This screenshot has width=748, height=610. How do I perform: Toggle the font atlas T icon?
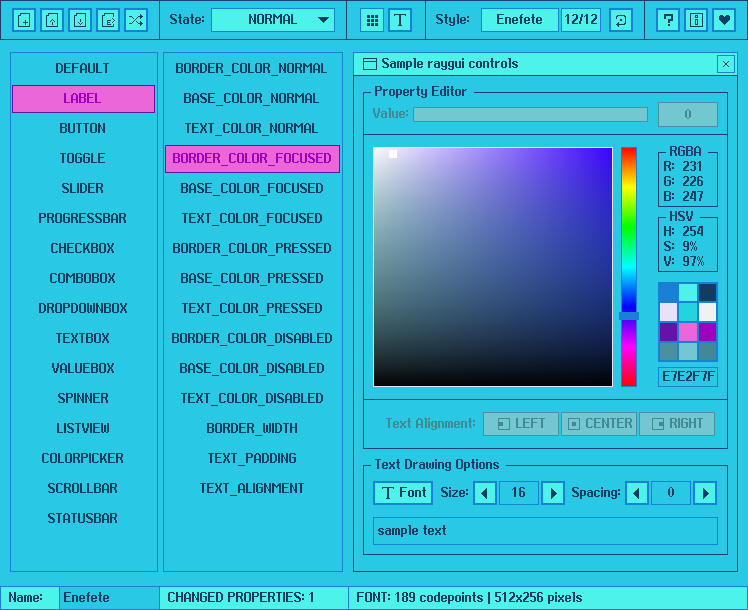(399, 20)
